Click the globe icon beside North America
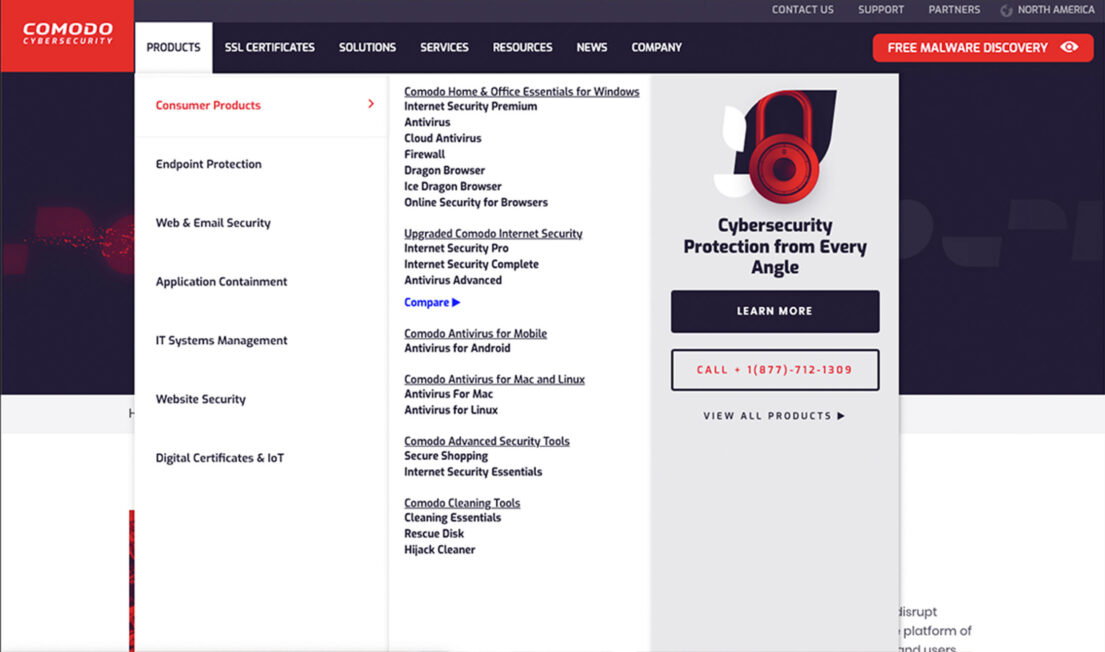 [x=1006, y=11]
